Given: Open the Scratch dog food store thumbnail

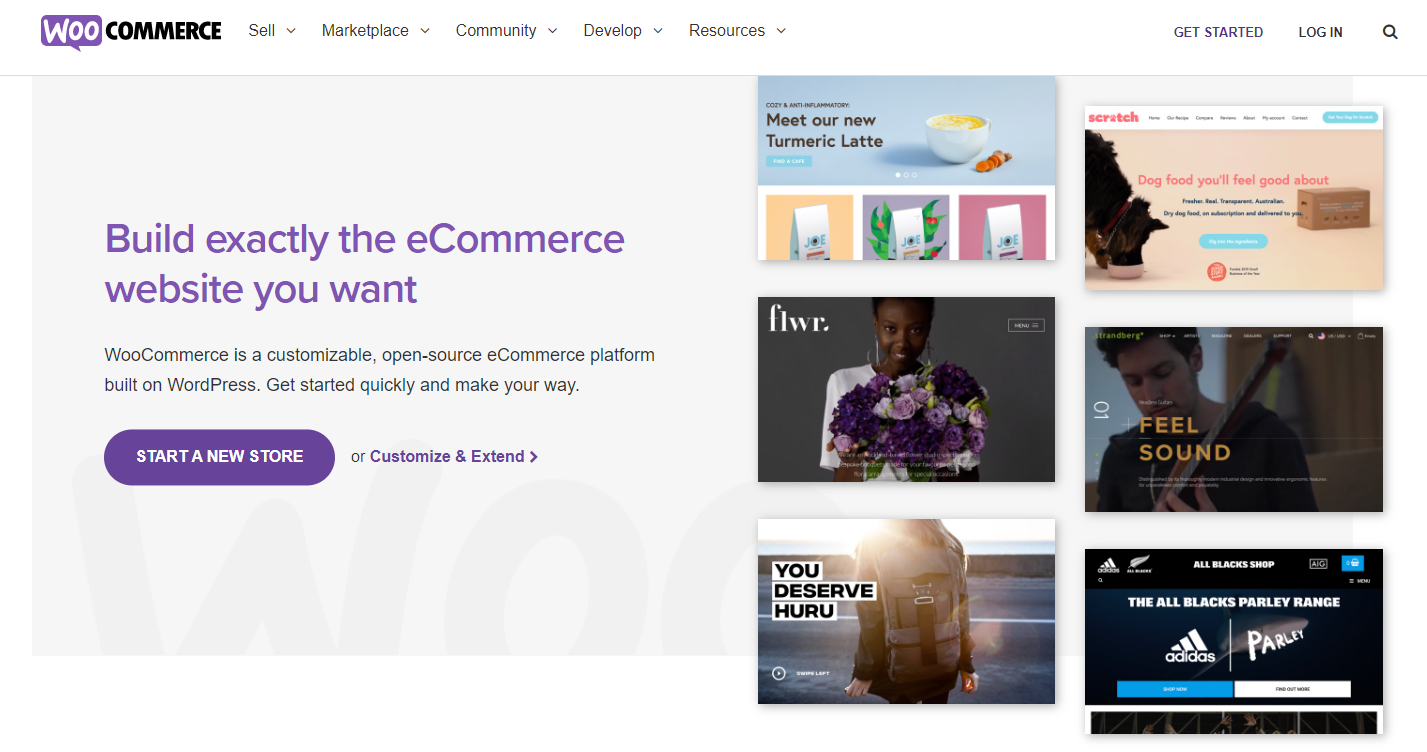Looking at the screenshot, I should click(x=1234, y=197).
